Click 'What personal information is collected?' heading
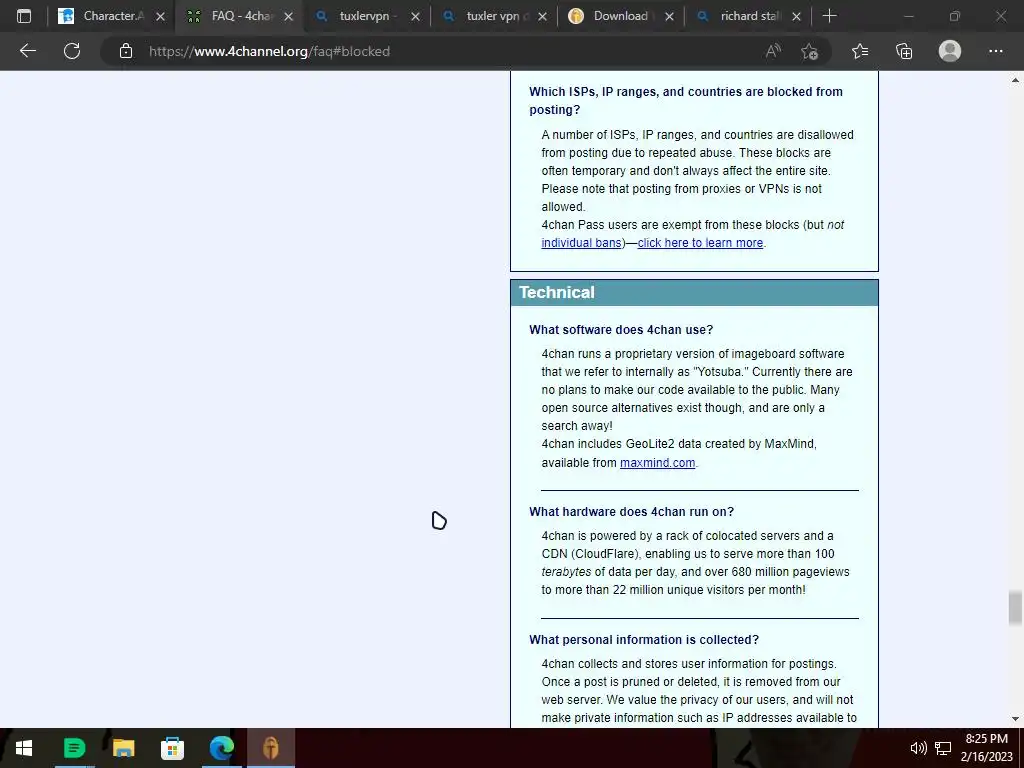Viewport: 1024px width, 768px height. click(x=644, y=640)
